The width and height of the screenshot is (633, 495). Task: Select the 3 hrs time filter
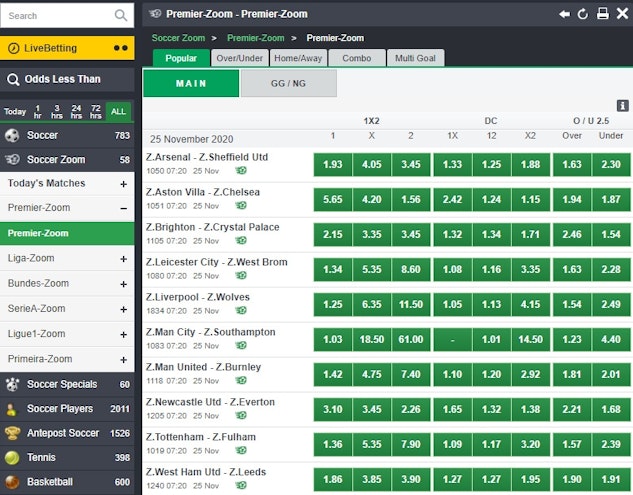pyautogui.click(x=57, y=111)
